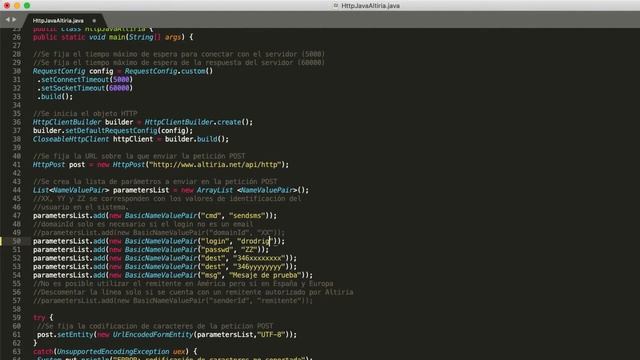Click "builder" variable name on line 36
The height and width of the screenshot is (360, 640).
click(119, 122)
